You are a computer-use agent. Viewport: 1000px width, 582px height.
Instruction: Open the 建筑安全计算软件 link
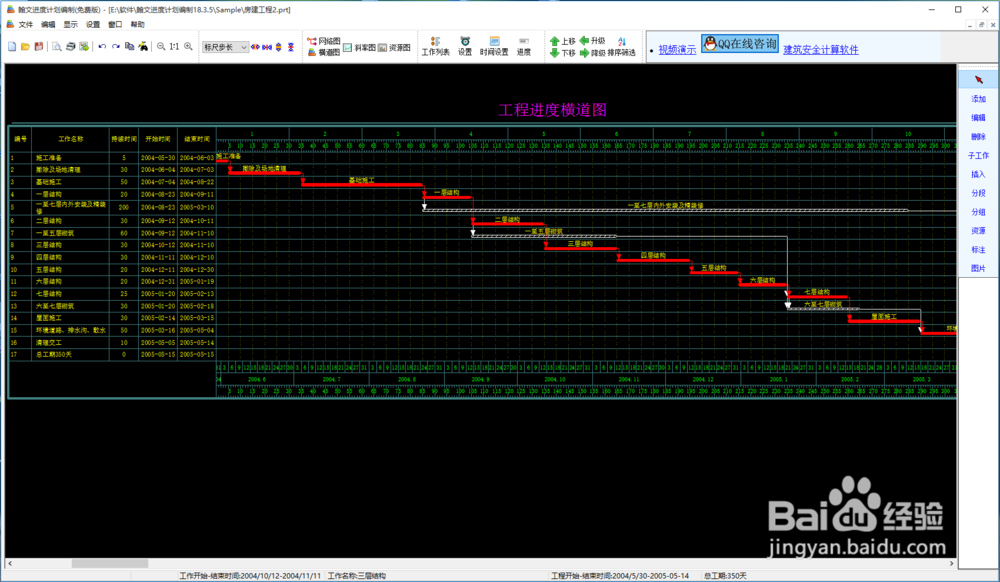pyautogui.click(x=821, y=50)
